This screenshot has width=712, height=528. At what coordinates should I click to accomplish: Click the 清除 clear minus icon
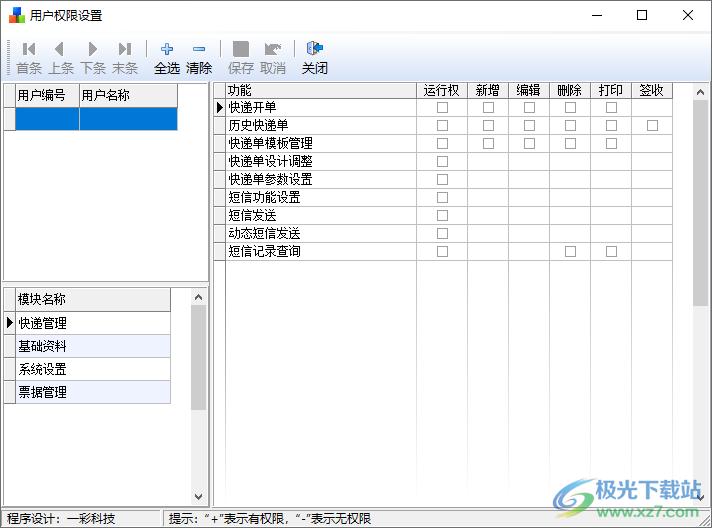(x=199, y=49)
